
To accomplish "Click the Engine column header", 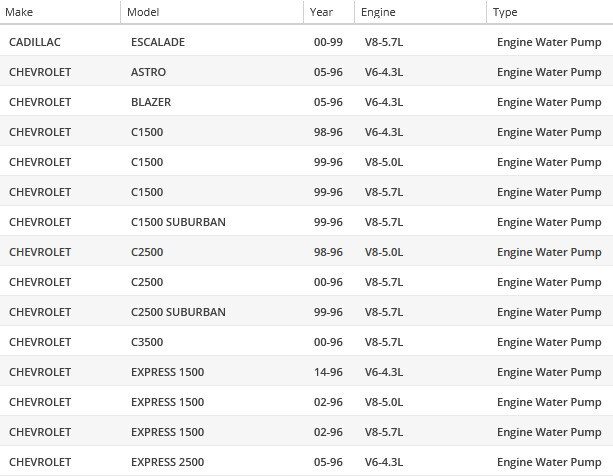I will (378, 12).
